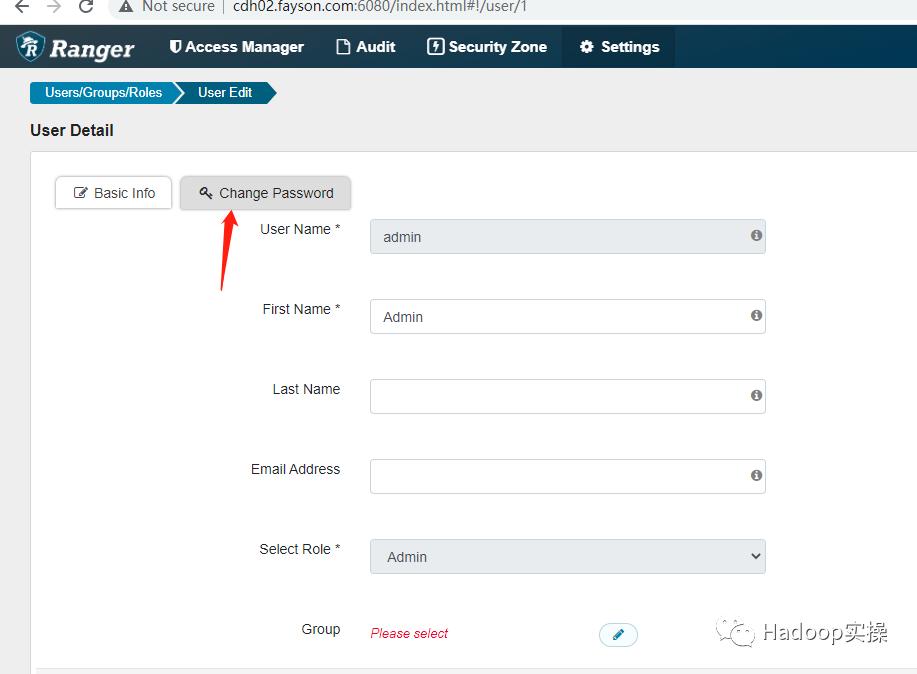Click the Ranger logo icon
917x674 pixels.
tap(30, 47)
